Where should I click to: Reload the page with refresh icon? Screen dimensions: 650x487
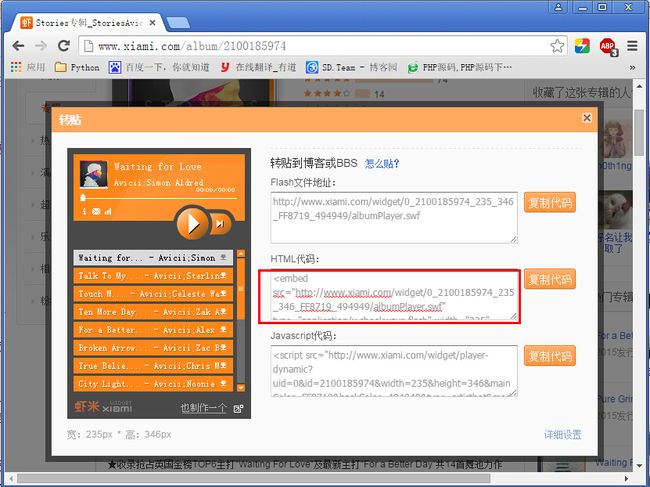click(x=64, y=46)
